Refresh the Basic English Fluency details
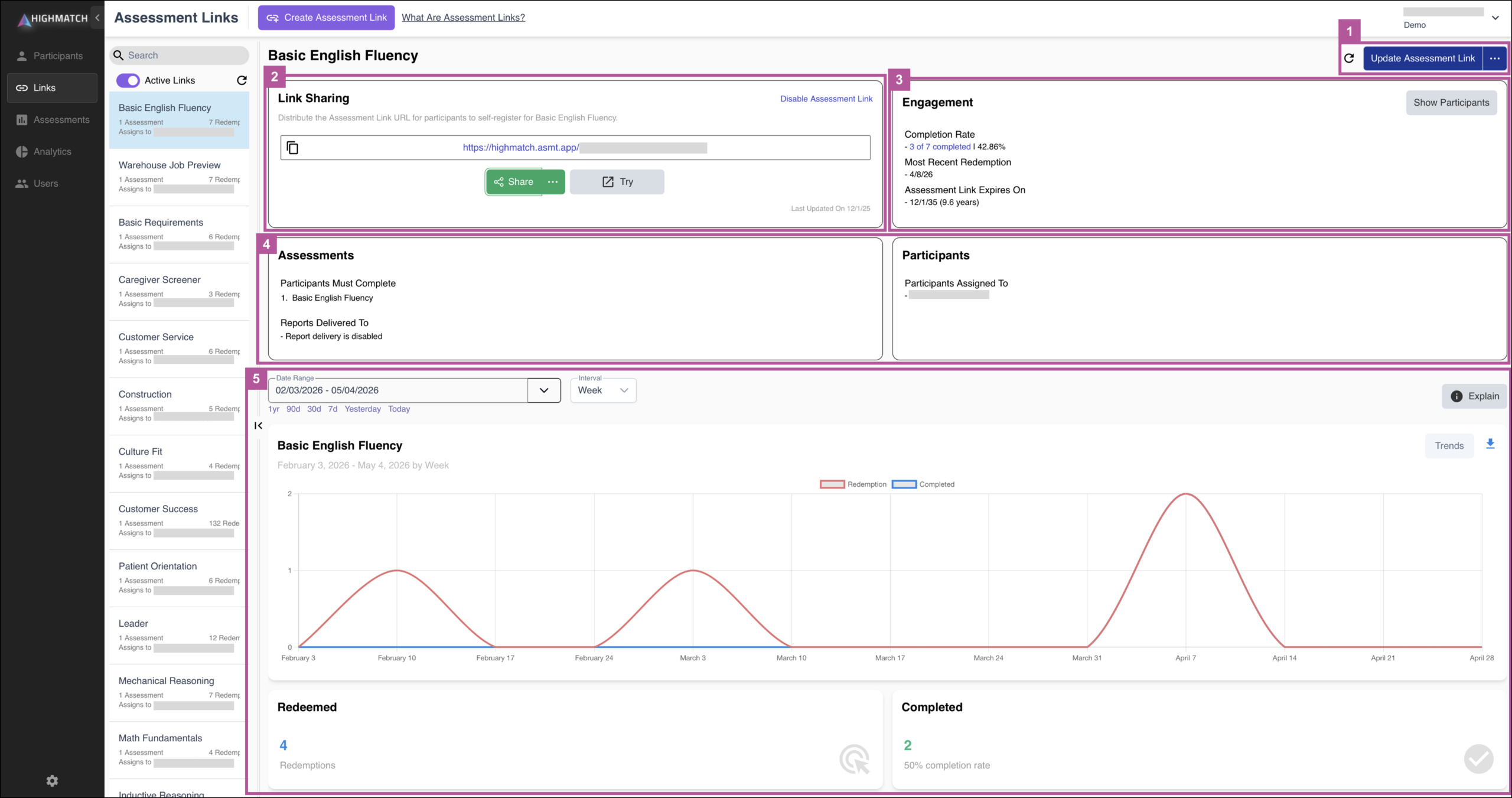This screenshot has width=1512, height=798. pos(1349,58)
